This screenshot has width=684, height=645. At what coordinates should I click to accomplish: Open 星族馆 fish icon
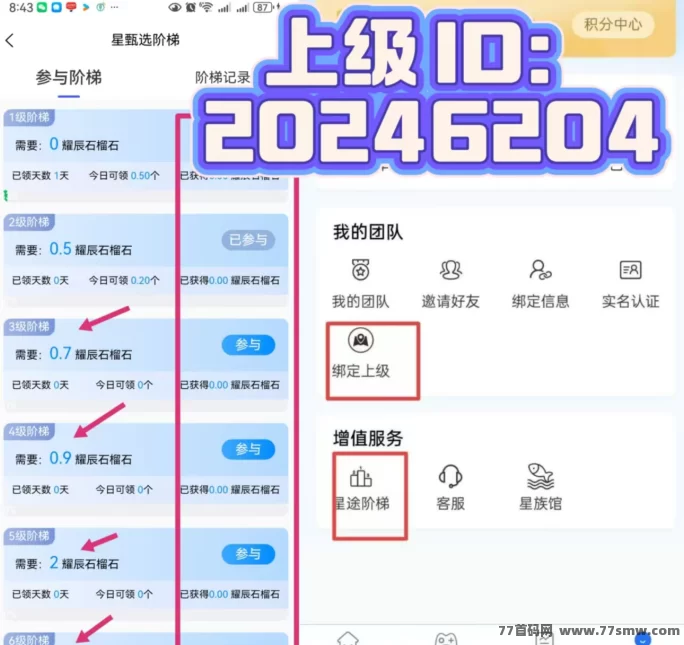[540, 476]
